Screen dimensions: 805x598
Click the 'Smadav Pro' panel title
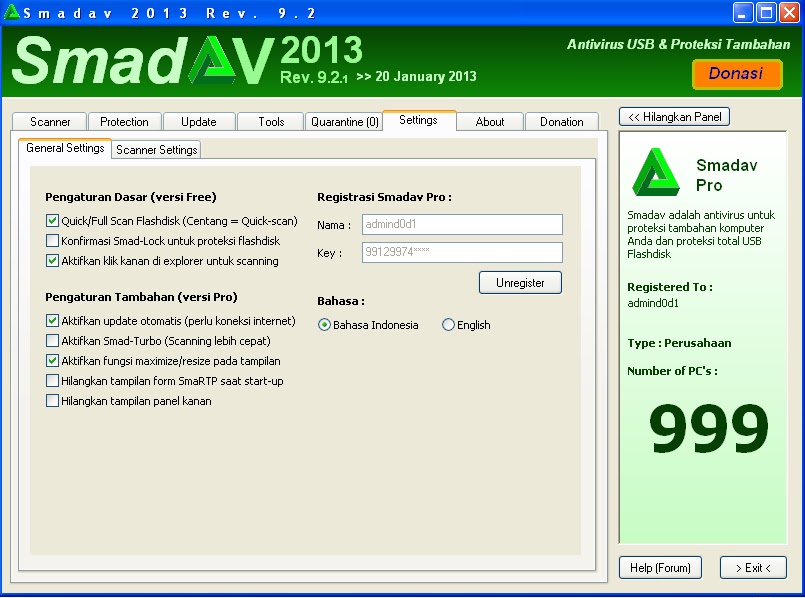(726, 175)
